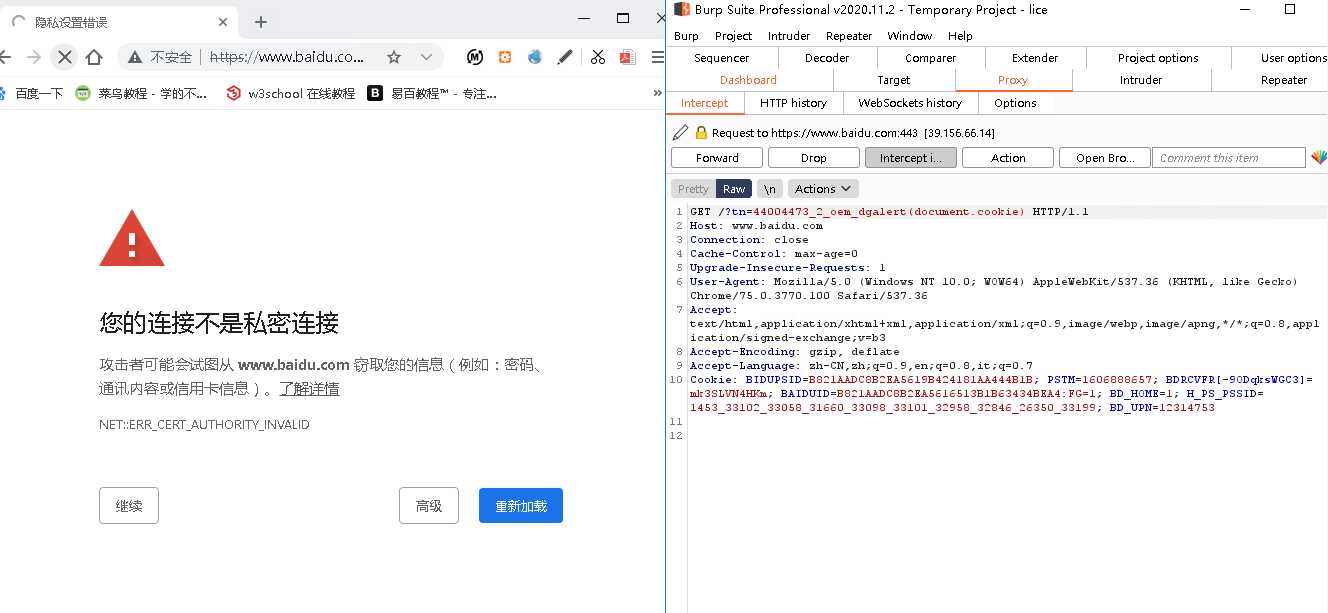1328x613 pixels.
Task: Open the orange square extension icon
Action: click(x=505, y=57)
